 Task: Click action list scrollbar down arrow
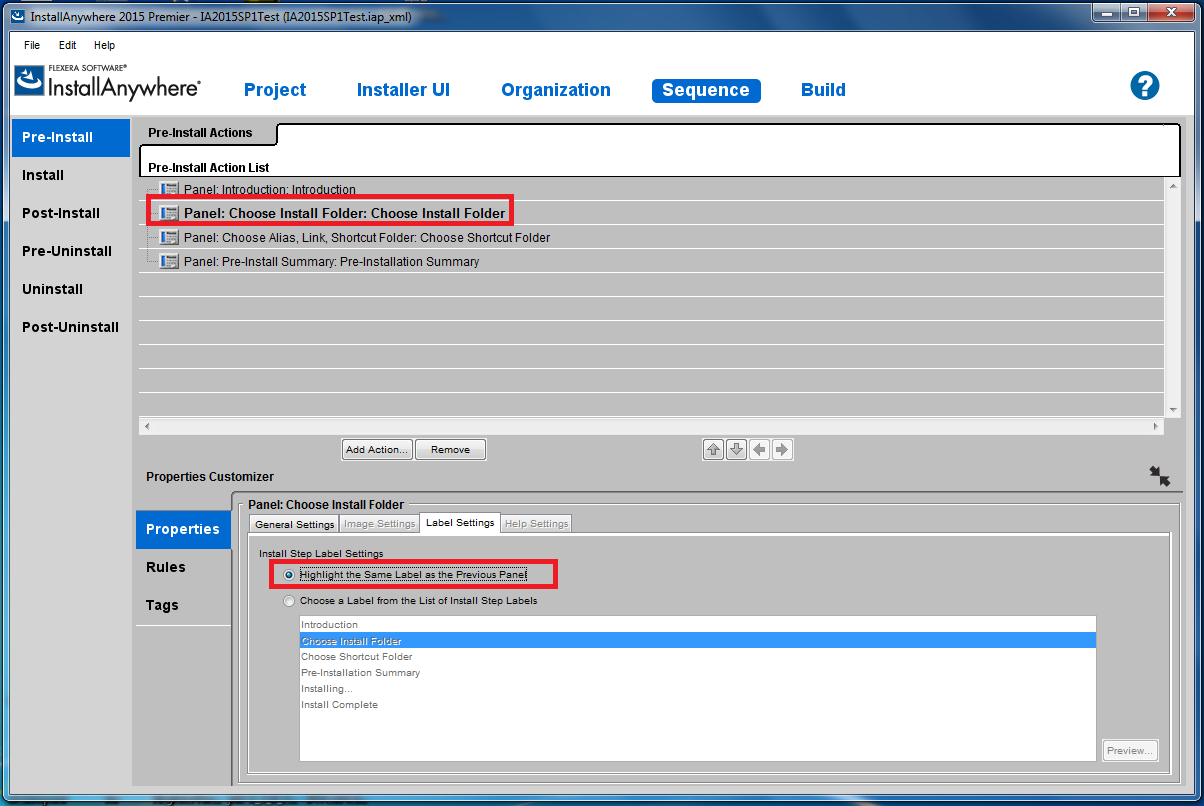1173,409
